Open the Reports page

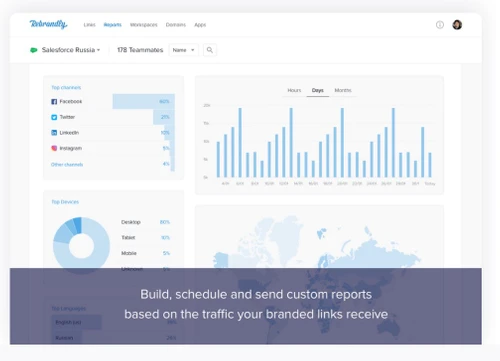click(113, 25)
